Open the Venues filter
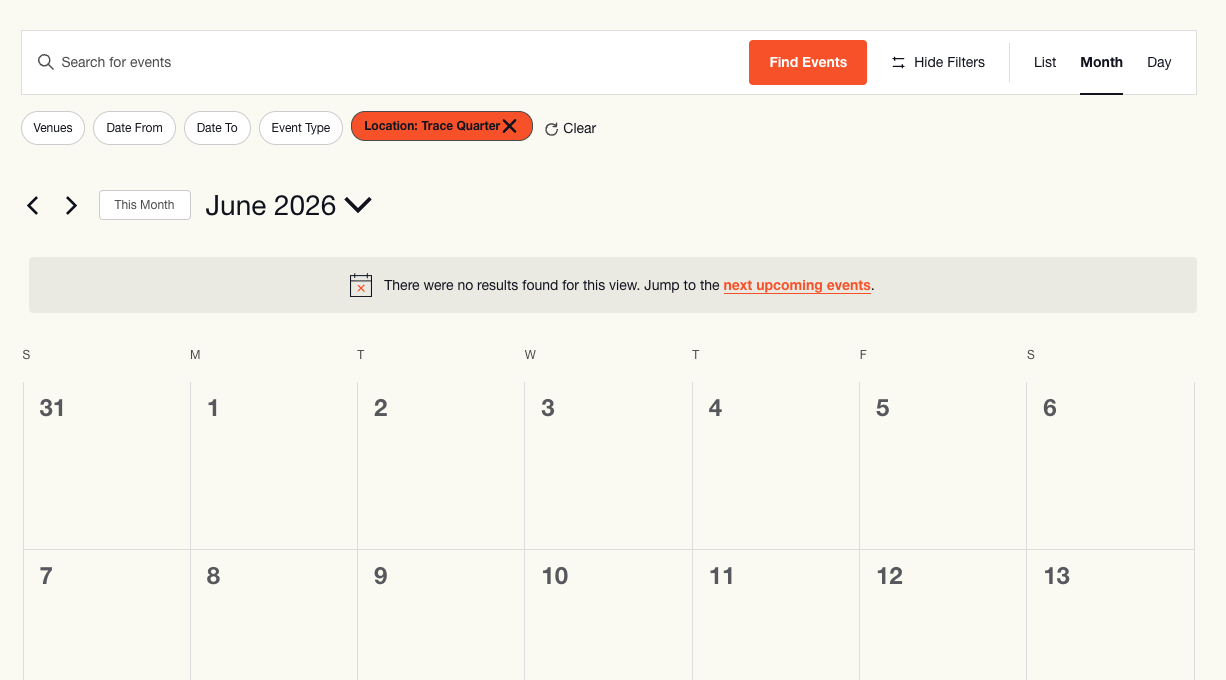This screenshot has height=680, width=1226. [x=53, y=128]
